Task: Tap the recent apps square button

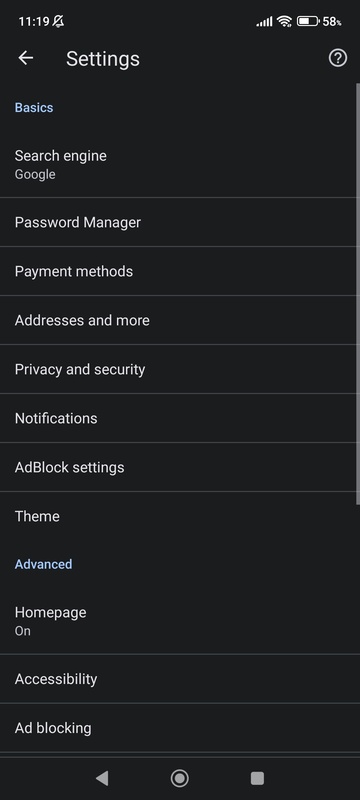Action: [258, 778]
